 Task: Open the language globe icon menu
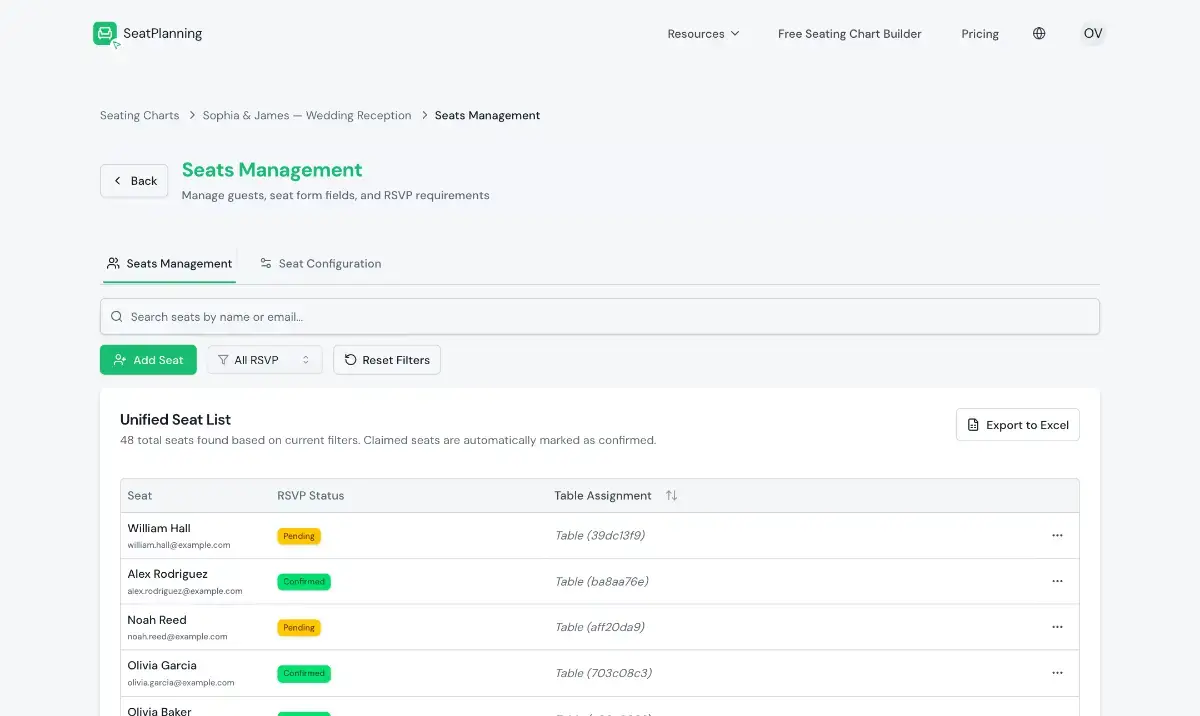pos(1039,33)
